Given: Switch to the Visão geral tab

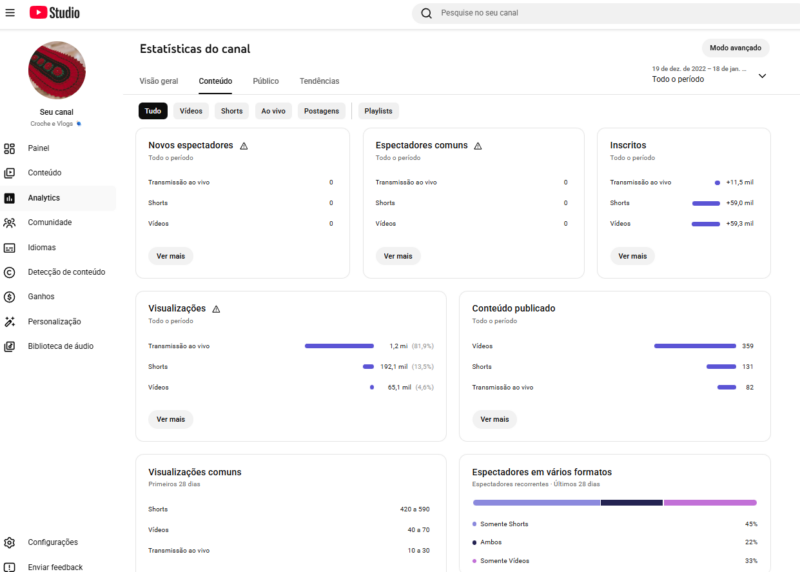Looking at the screenshot, I should [158, 81].
